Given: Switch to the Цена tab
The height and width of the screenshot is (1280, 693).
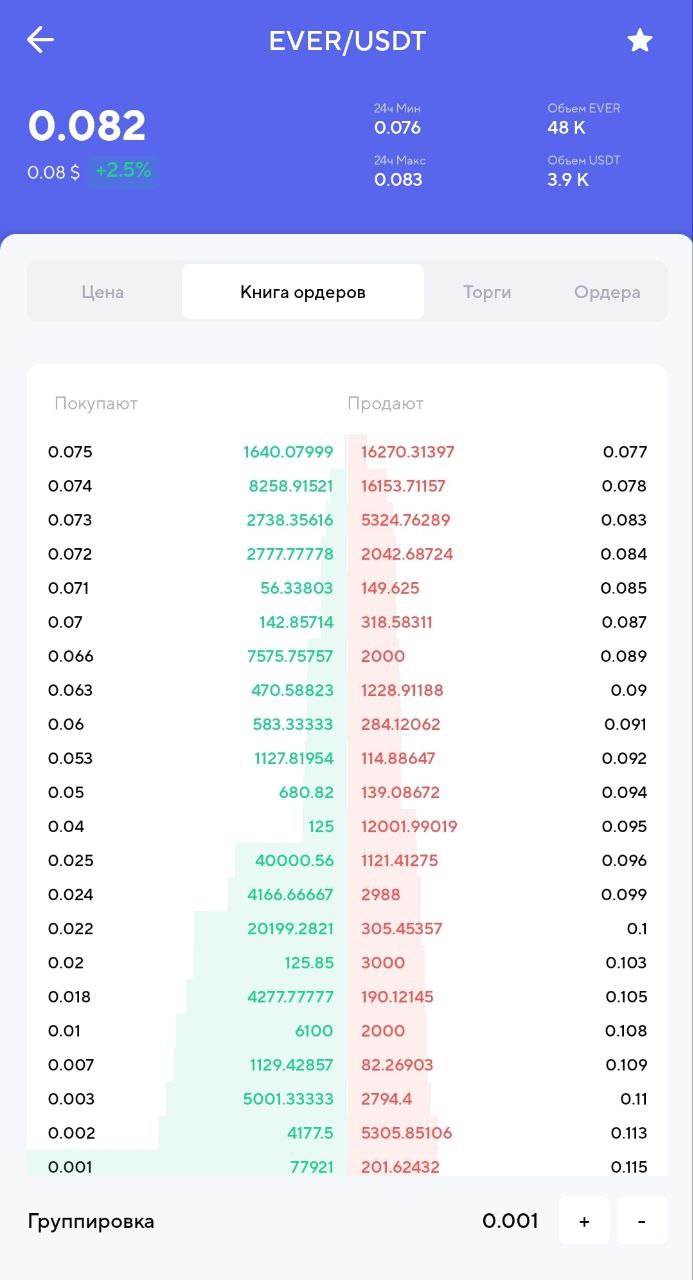Looking at the screenshot, I should point(103,292).
